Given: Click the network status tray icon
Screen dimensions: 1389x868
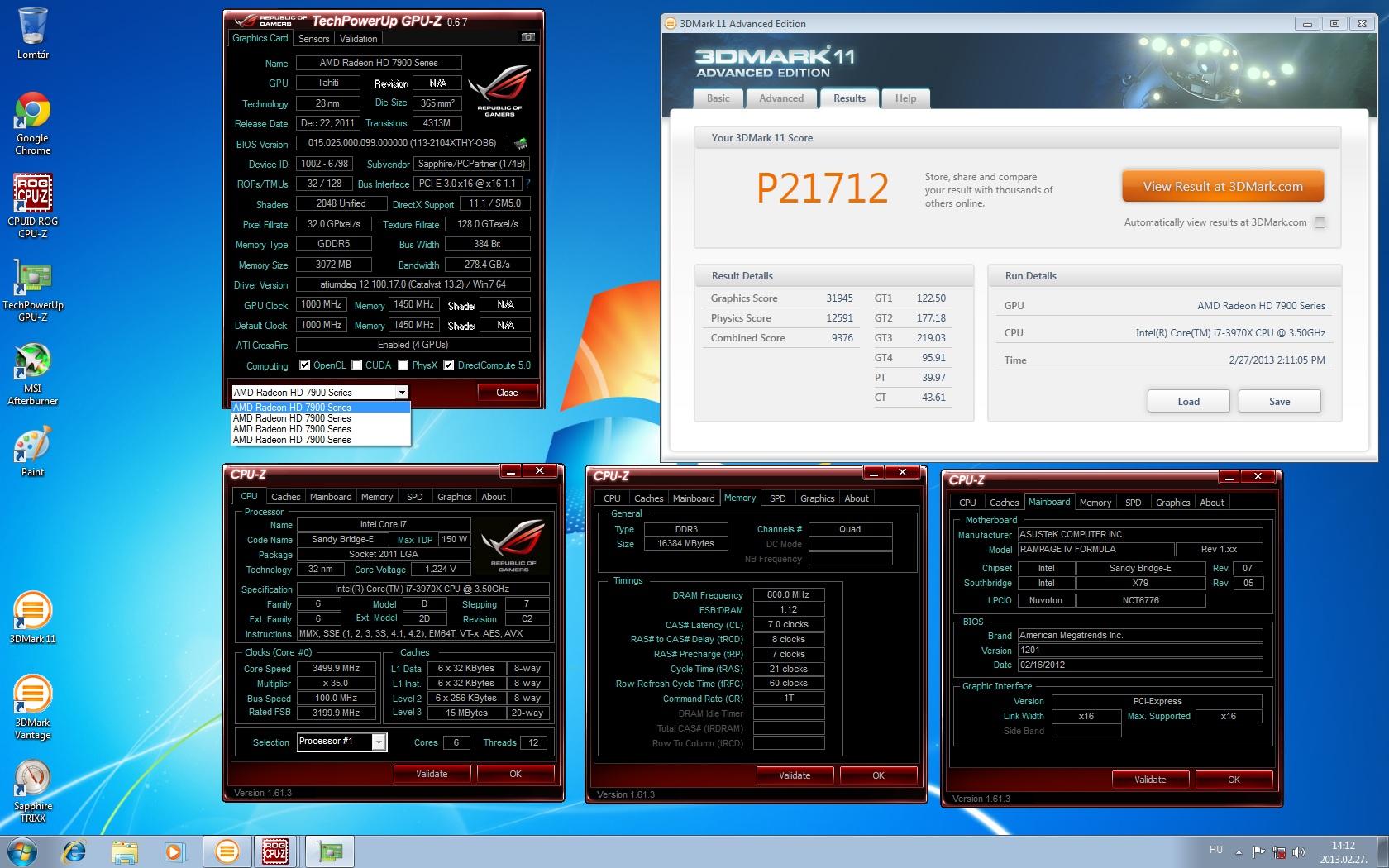Looking at the screenshot, I should (1279, 852).
